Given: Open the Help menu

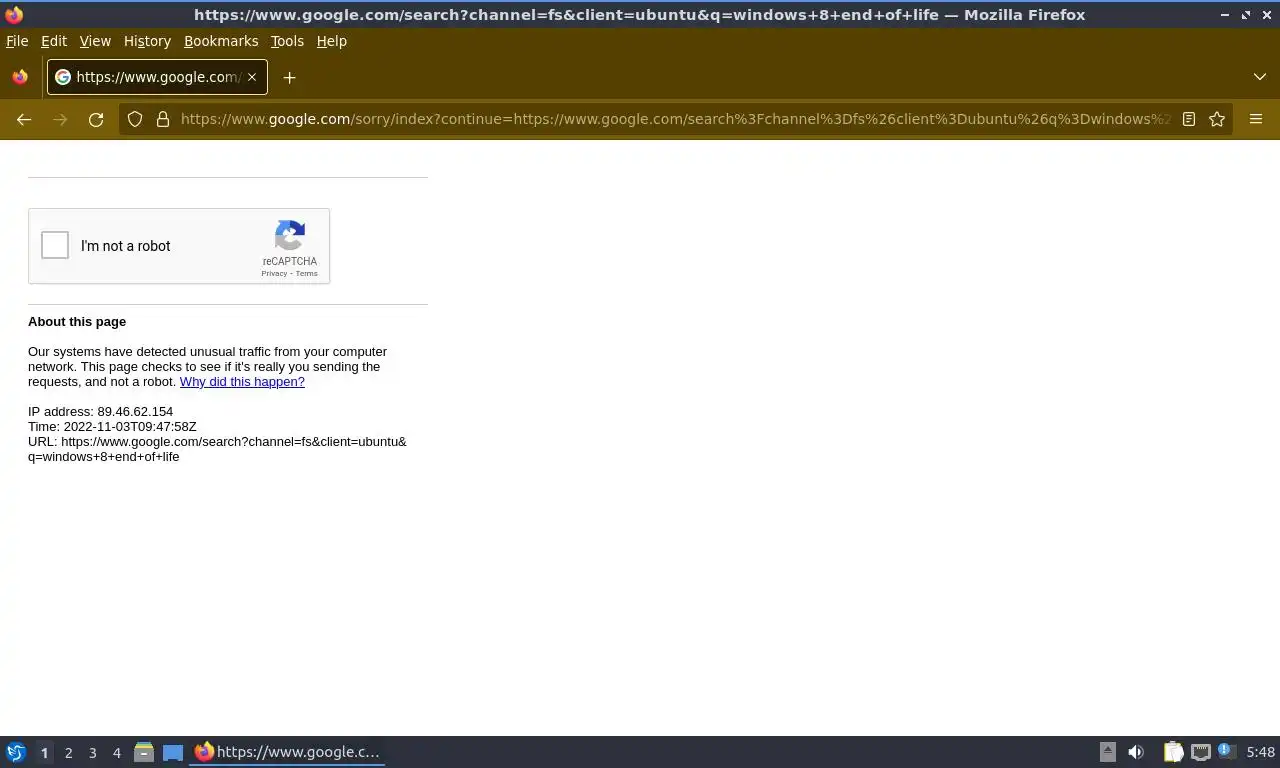Looking at the screenshot, I should [331, 41].
